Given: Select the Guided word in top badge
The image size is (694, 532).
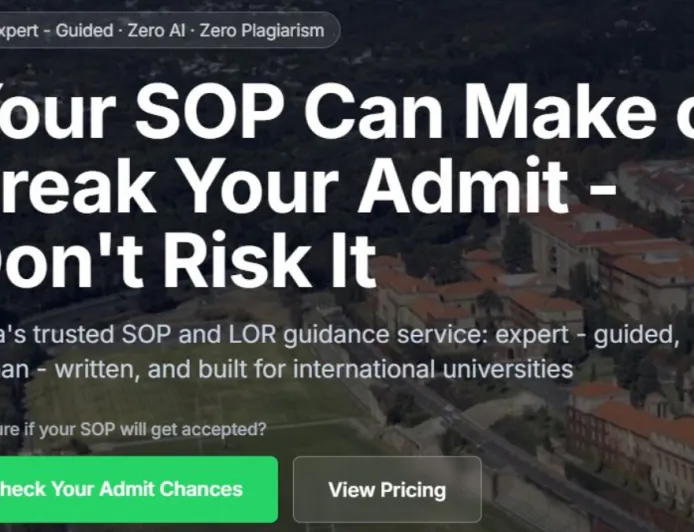Looking at the screenshot, I should click(84, 30).
